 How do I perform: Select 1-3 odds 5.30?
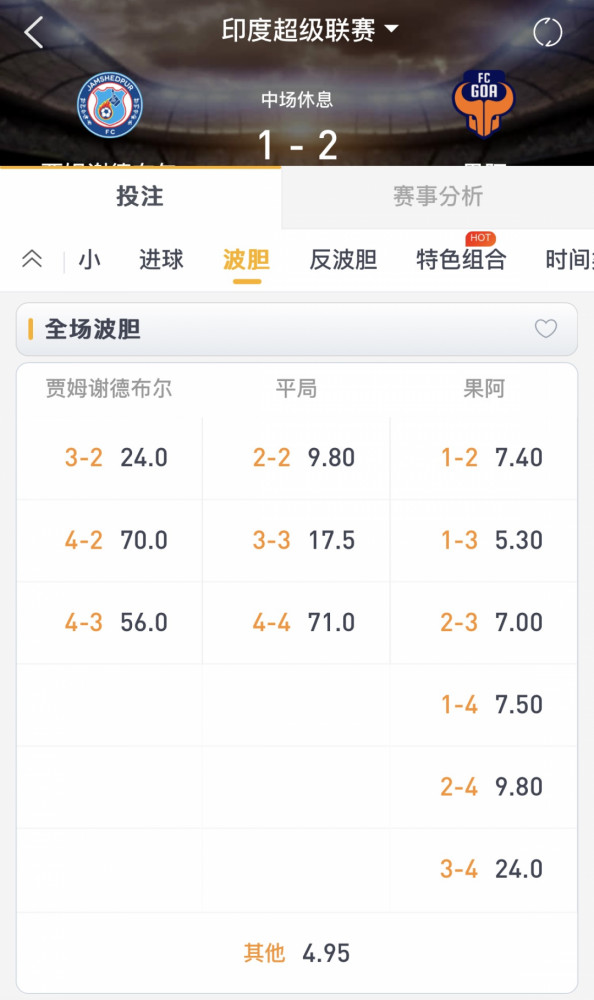(x=484, y=540)
